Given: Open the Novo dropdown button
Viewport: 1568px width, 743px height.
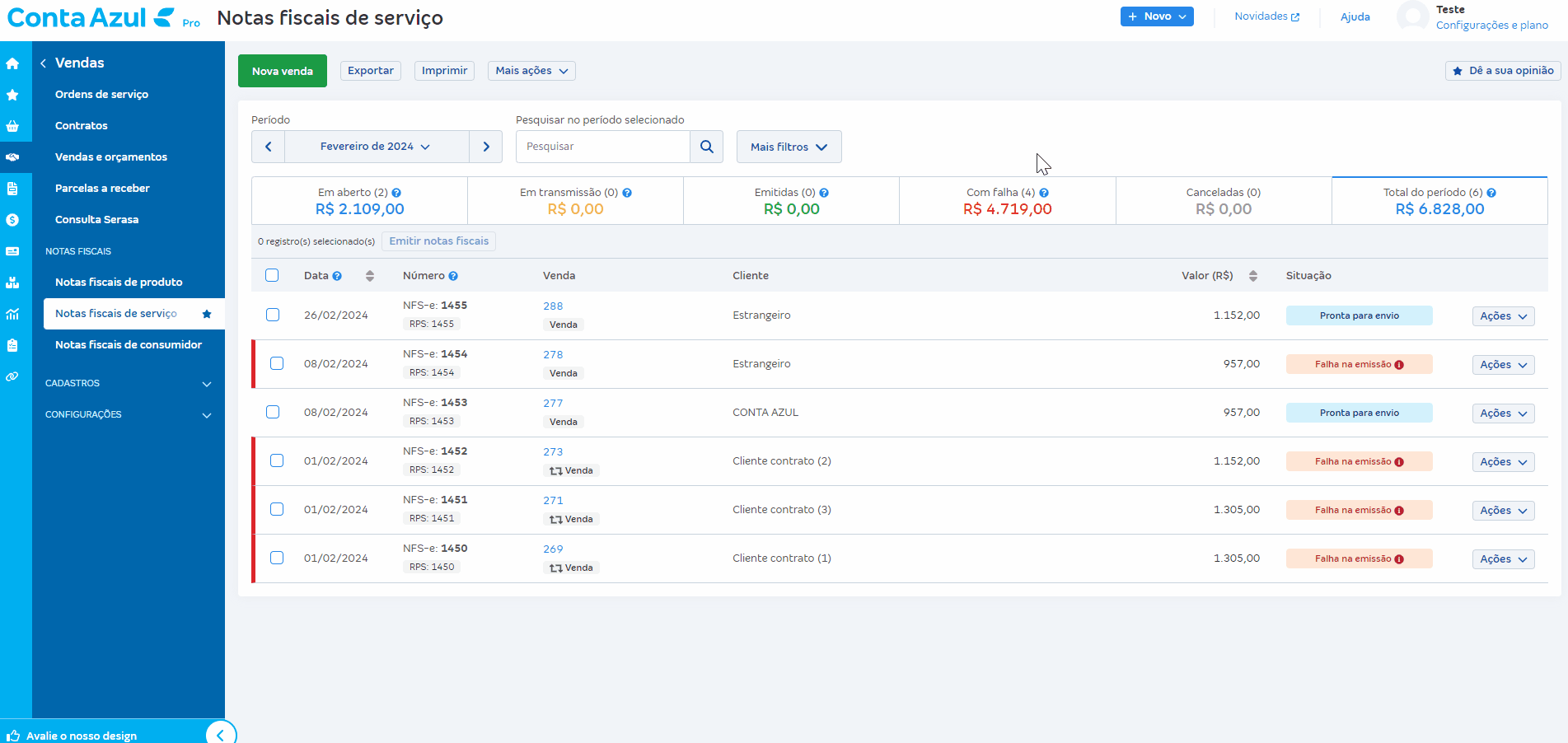Looking at the screenshot, I should coord(1157,16).
